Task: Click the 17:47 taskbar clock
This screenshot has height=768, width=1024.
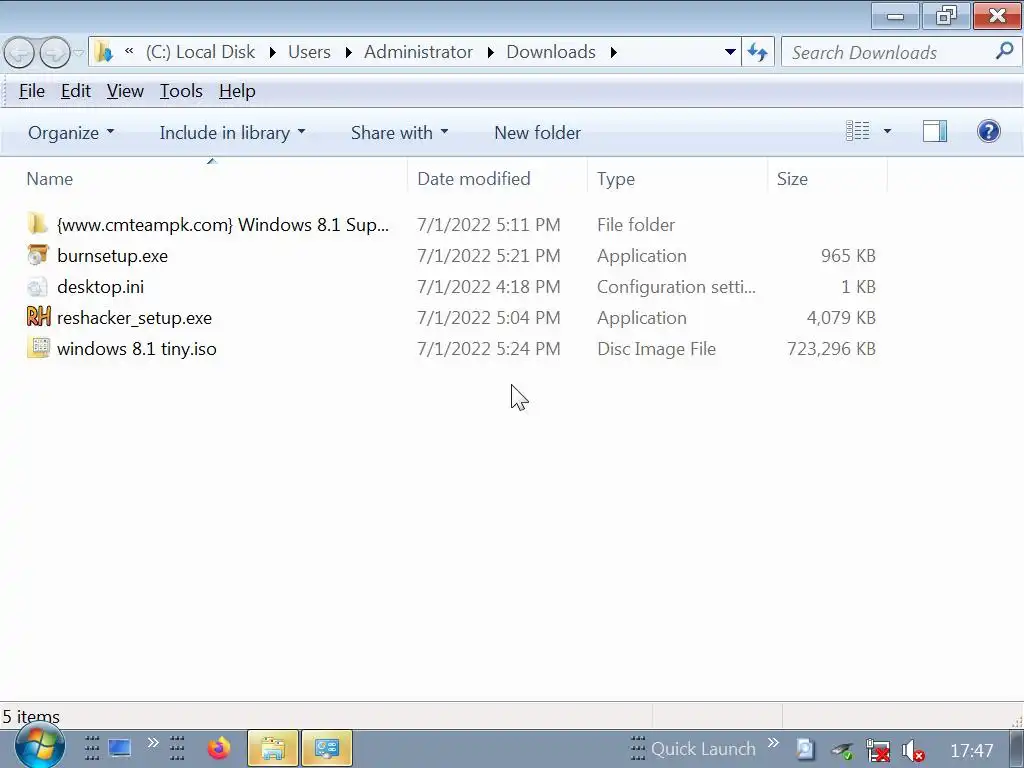Action: coord(971,750)
